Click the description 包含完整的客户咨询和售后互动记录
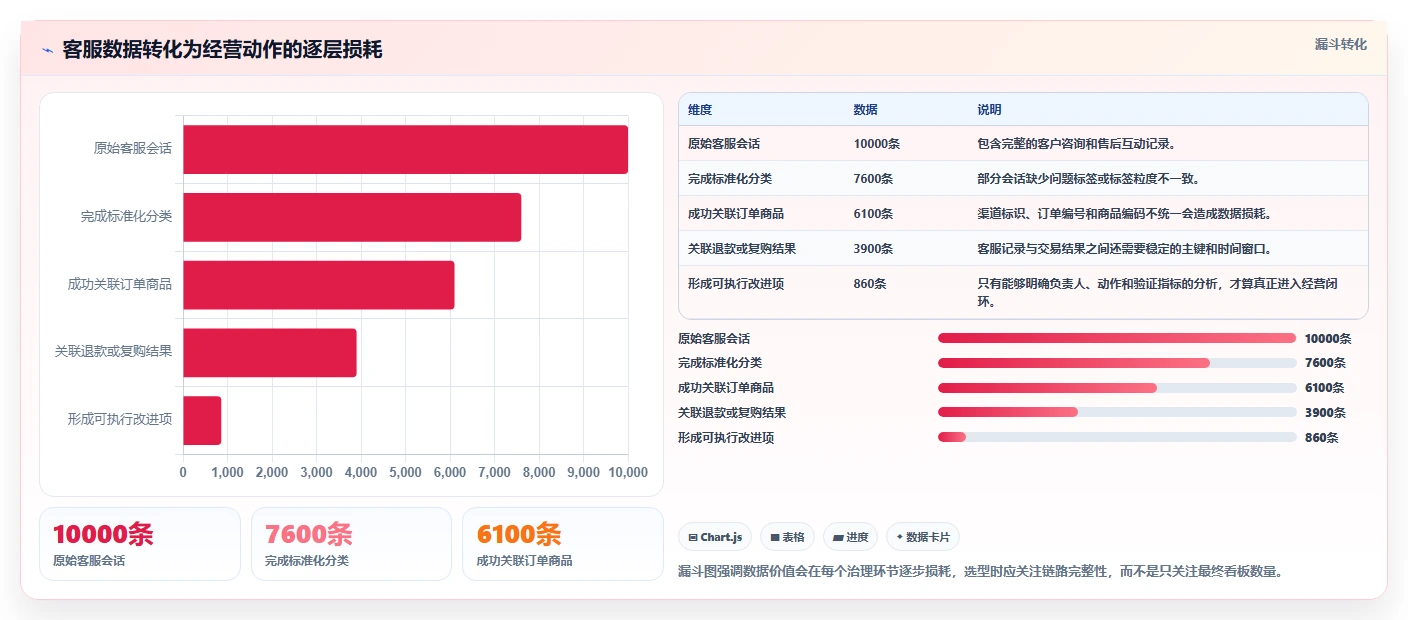Viewport: 1408px width, 620px height. pyautogui.click(x=1076, y=144)
